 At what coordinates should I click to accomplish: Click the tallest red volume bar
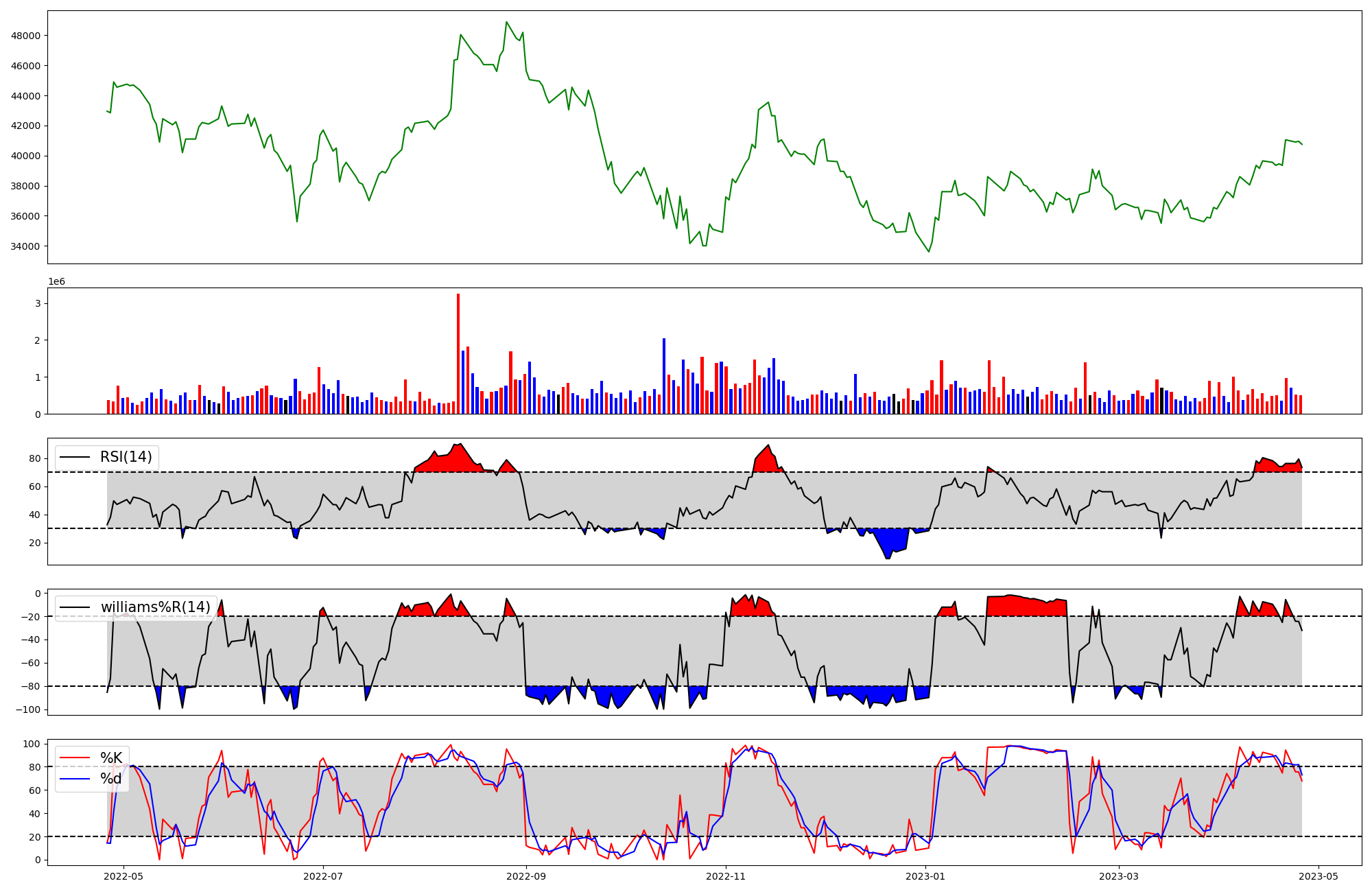pos(458,353)
